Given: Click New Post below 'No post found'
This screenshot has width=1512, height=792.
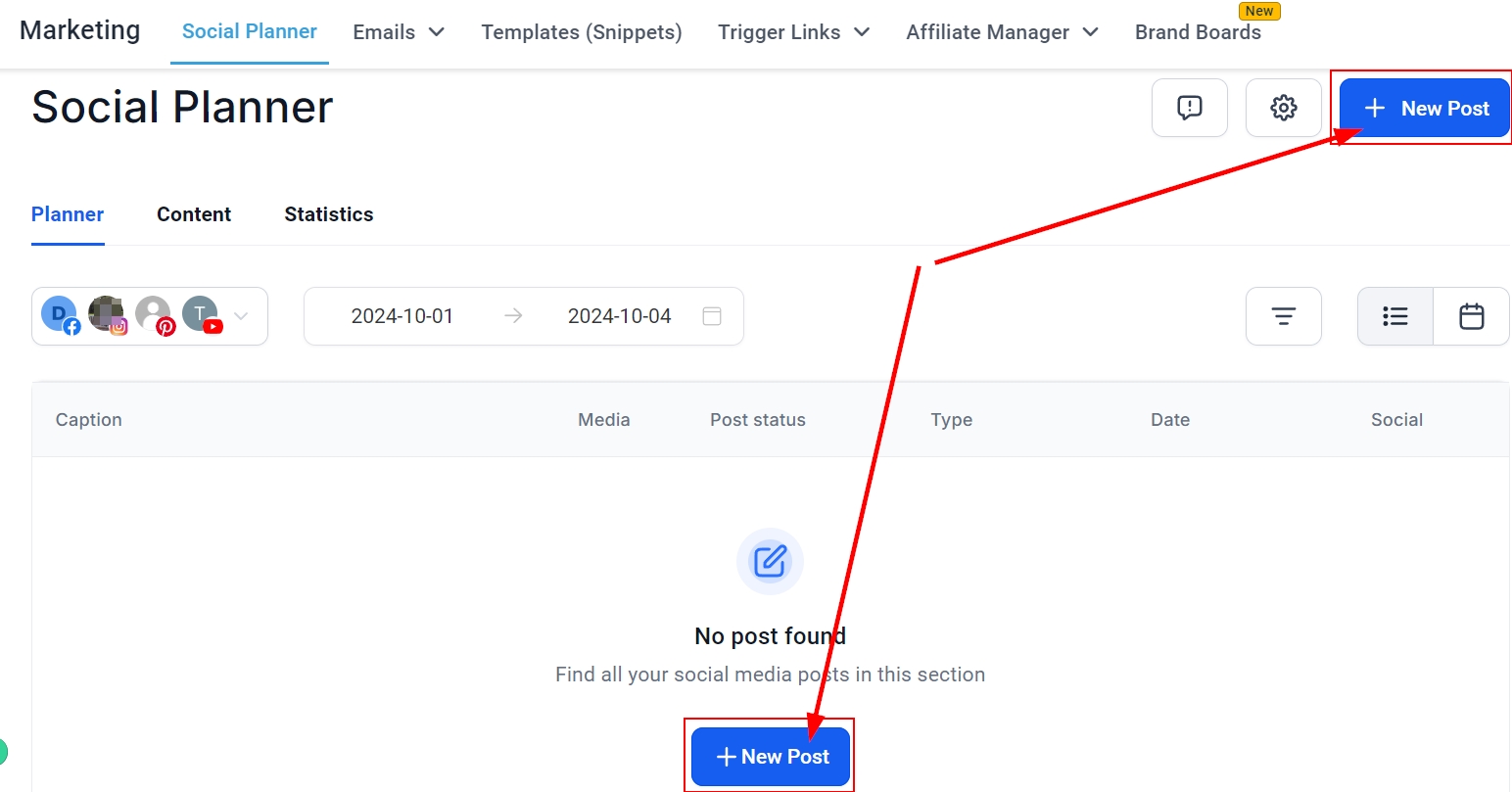Looking at the screenshot, I should coord(771,756).
